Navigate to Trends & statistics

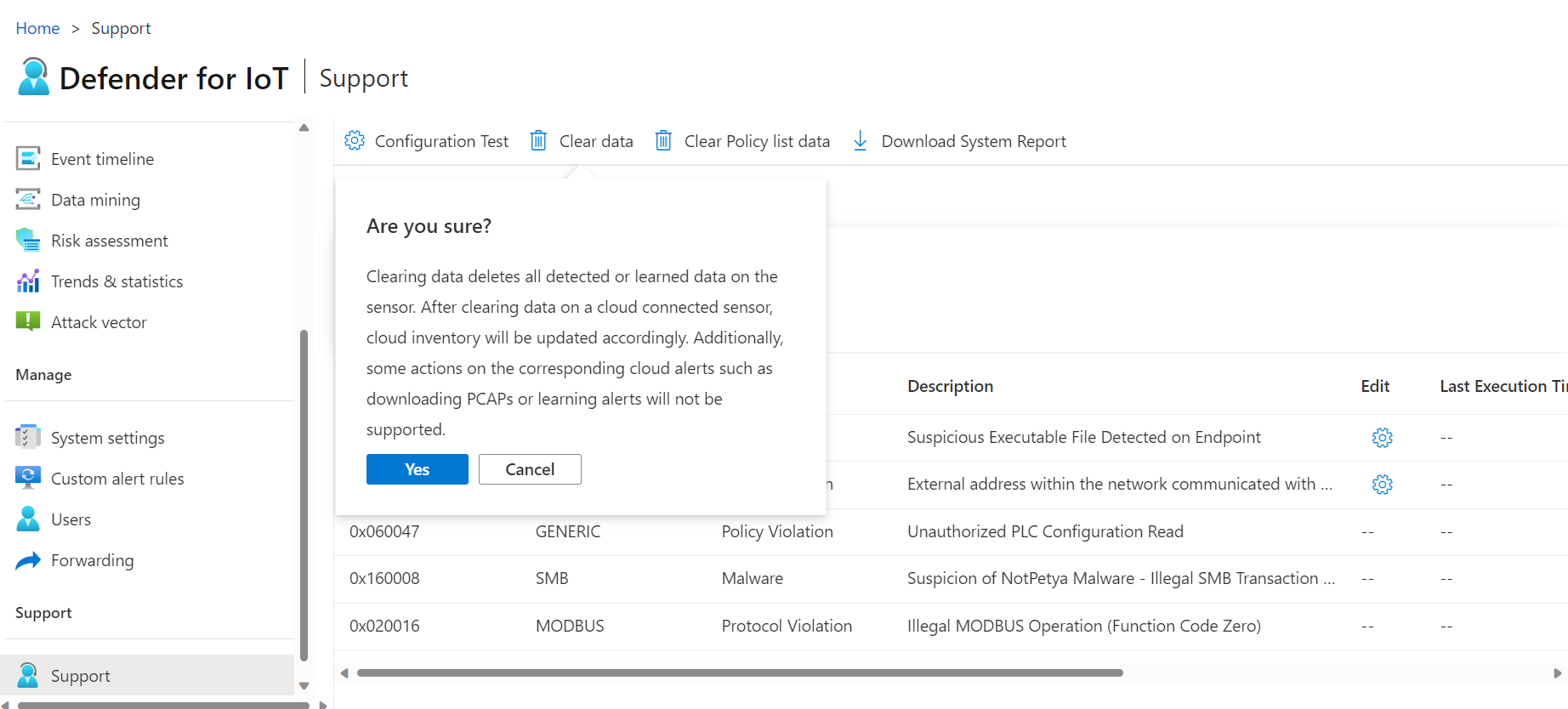pyautogui.click(x=116, y=281)
